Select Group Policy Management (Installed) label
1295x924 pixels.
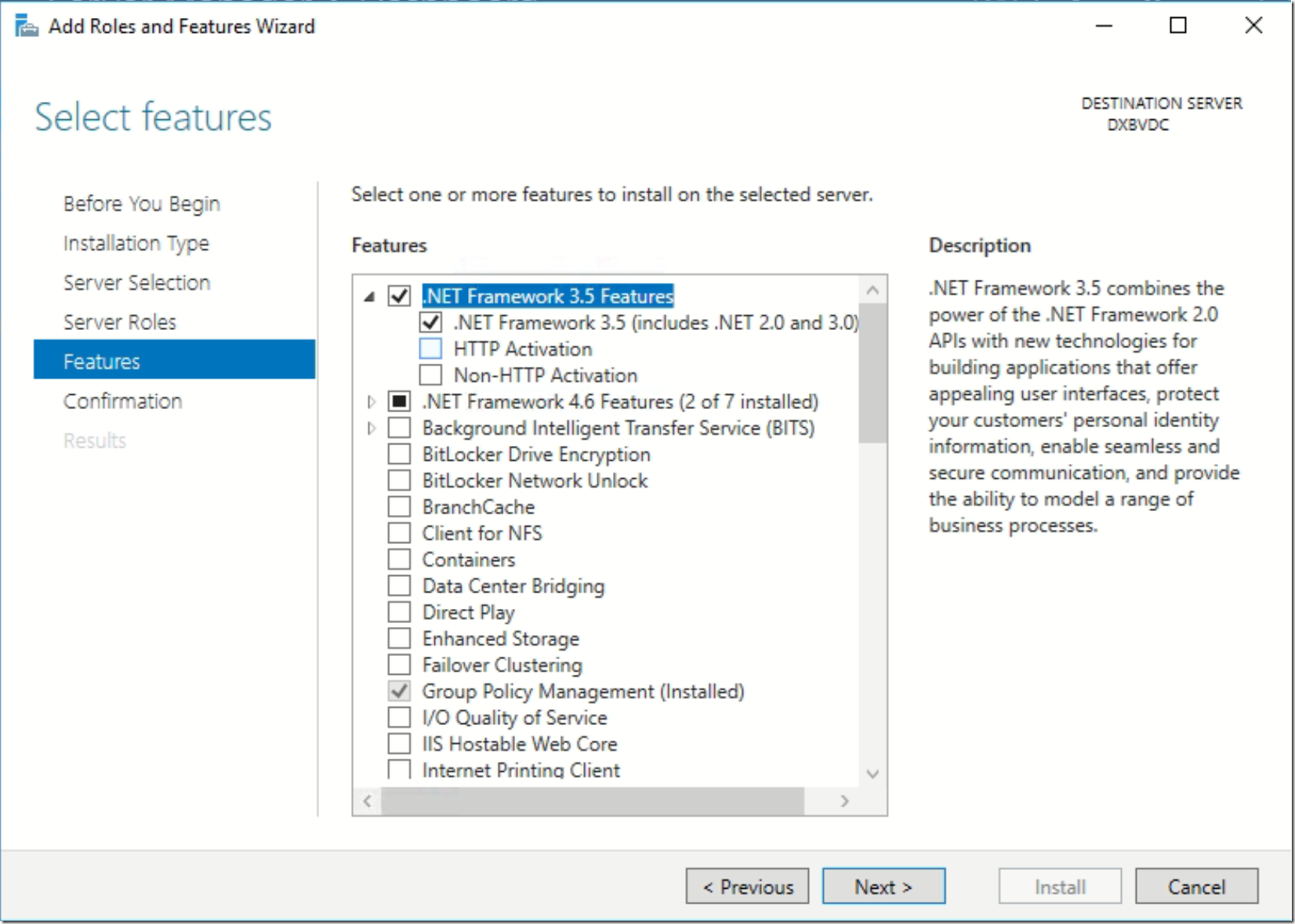pyautogui.click(x=583, y=691)
